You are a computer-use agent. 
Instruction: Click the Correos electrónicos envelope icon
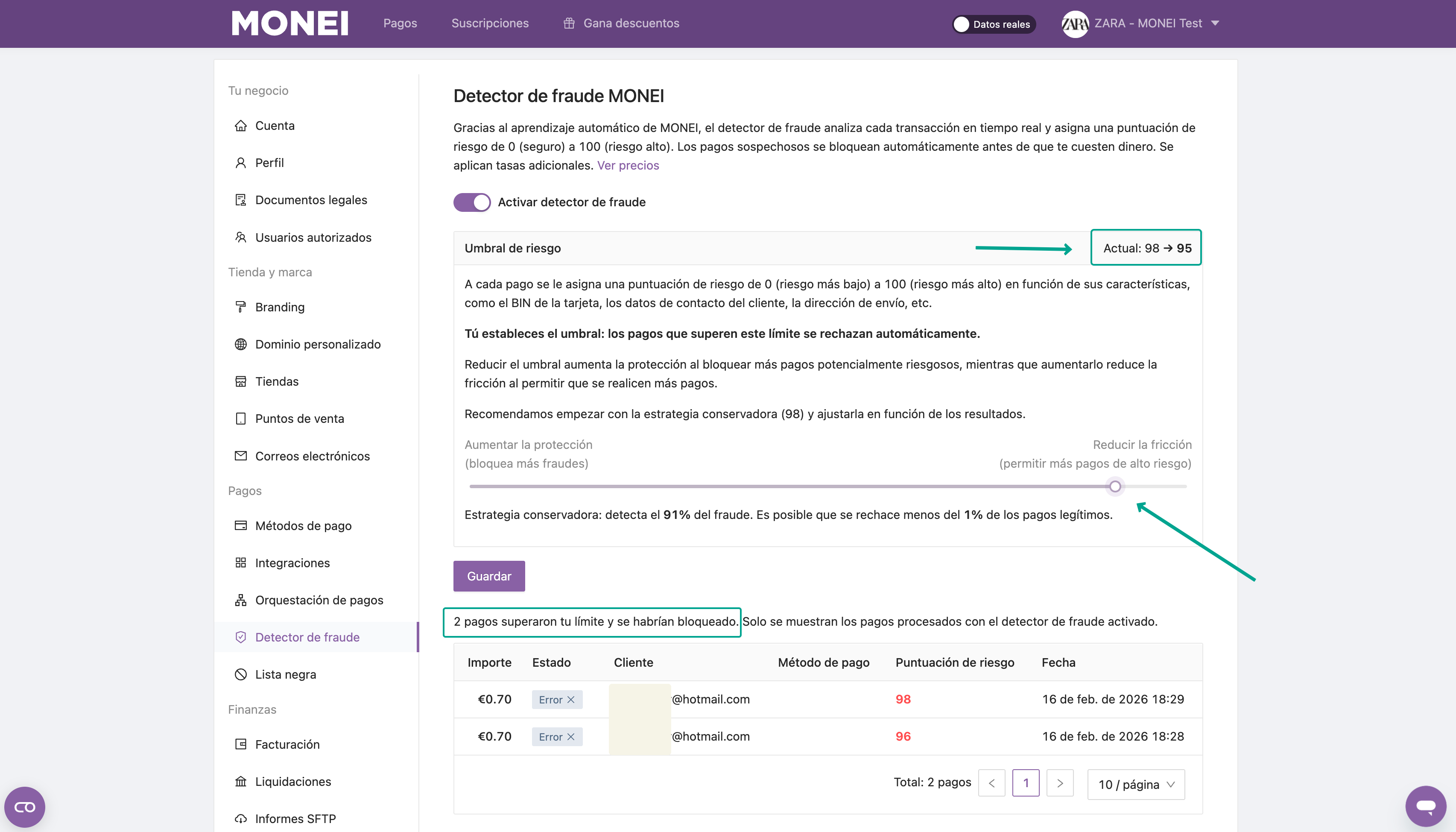click(x=240, y=456)
